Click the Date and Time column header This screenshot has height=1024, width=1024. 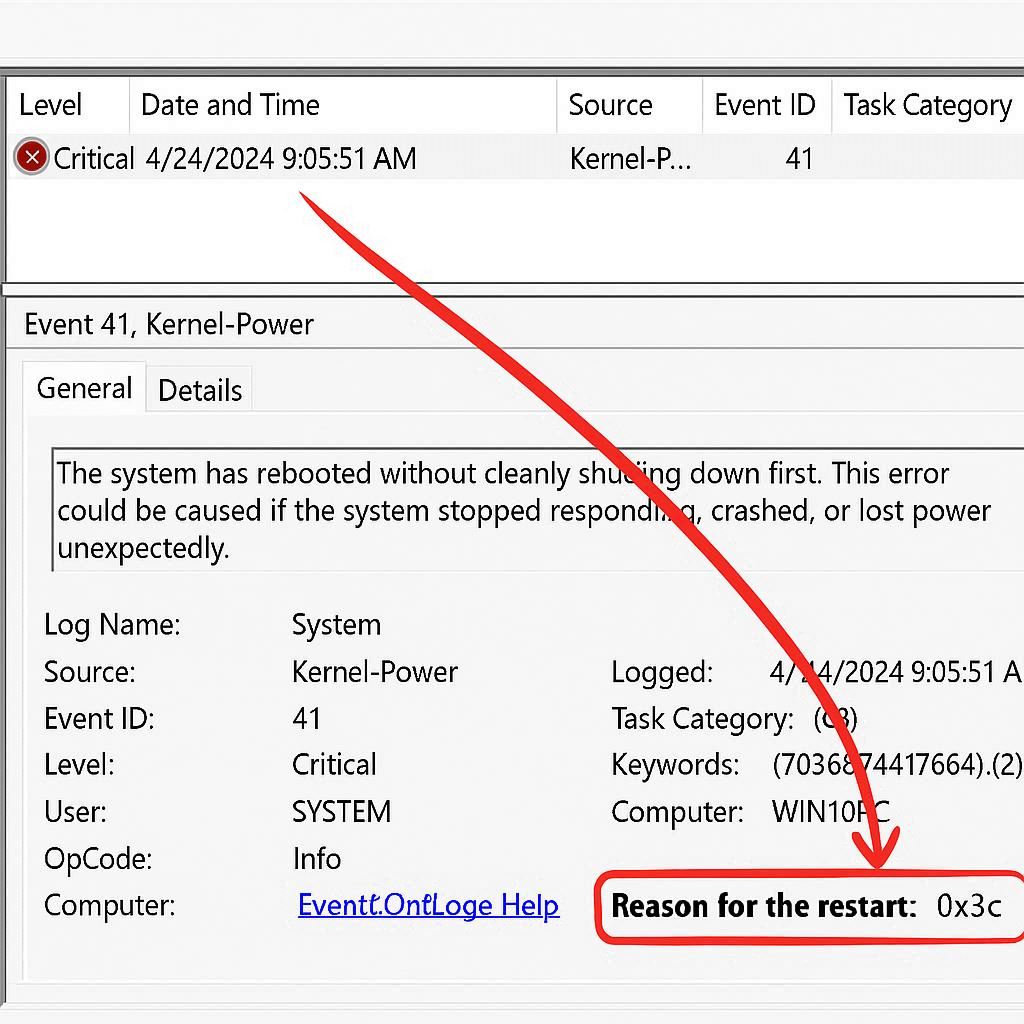tap(230, 105)
